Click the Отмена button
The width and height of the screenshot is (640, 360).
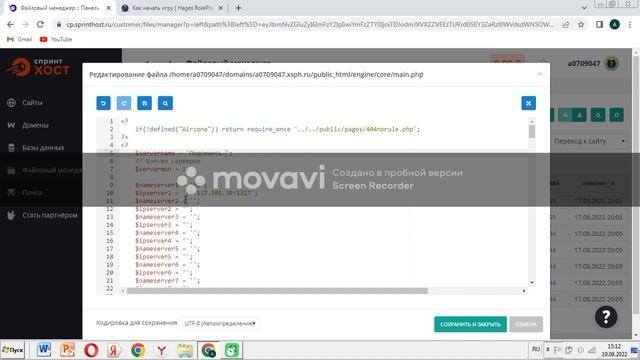(526, 324)
